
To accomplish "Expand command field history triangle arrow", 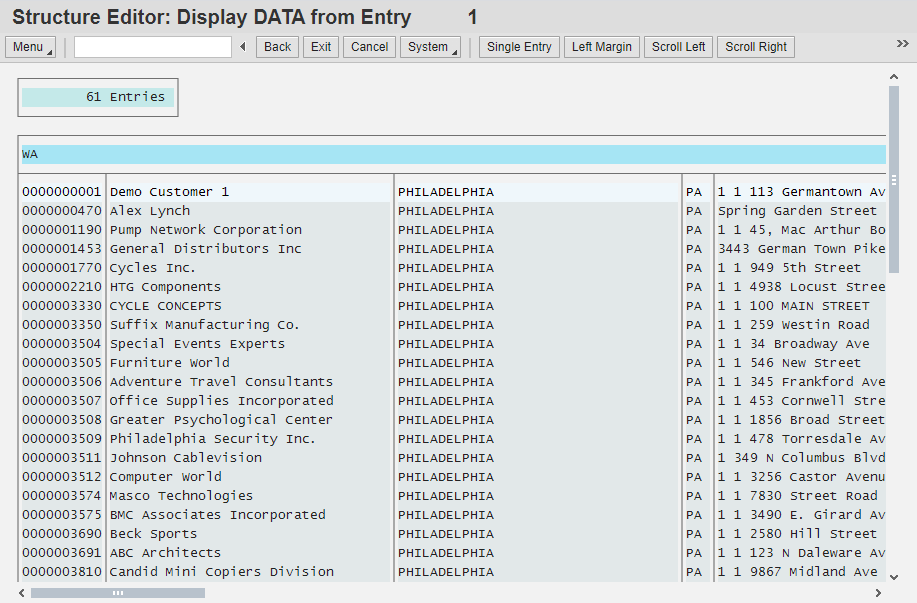I will 242,47.
